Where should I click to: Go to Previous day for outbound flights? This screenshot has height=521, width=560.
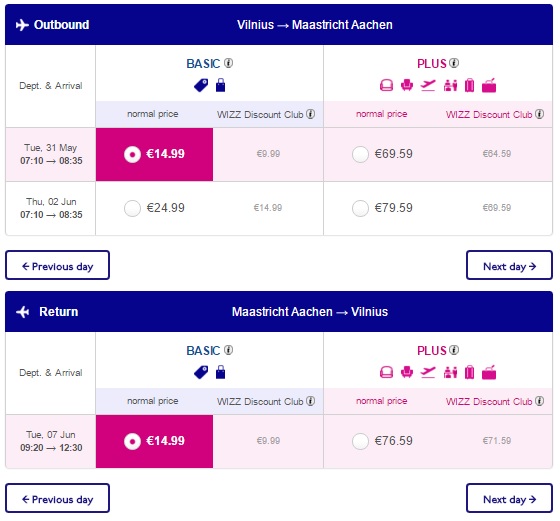point(58,265)
